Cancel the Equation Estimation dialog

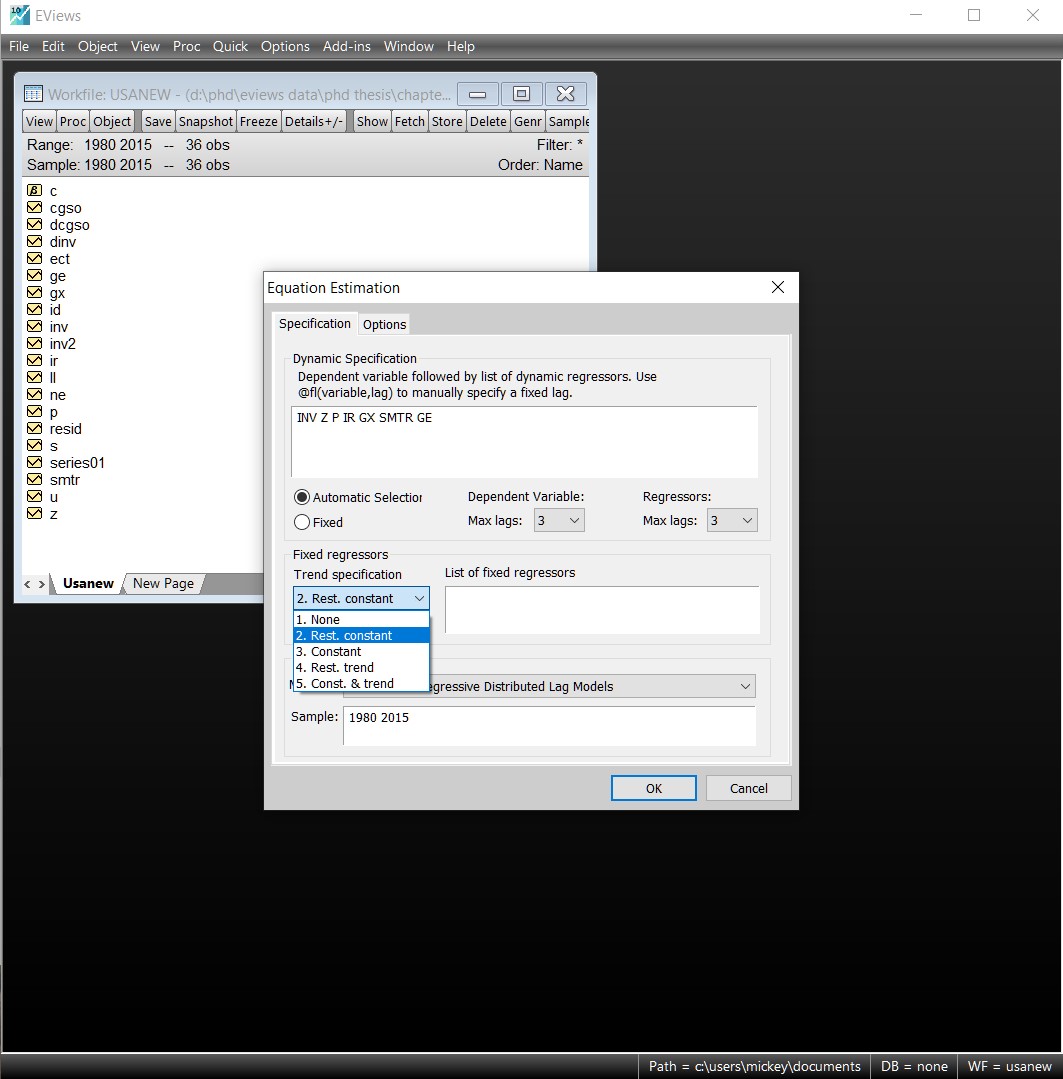click(x=748, y=788)
